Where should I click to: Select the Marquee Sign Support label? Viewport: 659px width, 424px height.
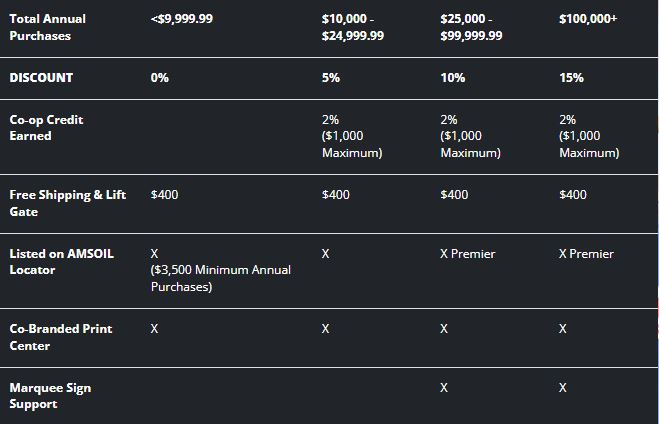pyautogui.click(x=50, y=396)
